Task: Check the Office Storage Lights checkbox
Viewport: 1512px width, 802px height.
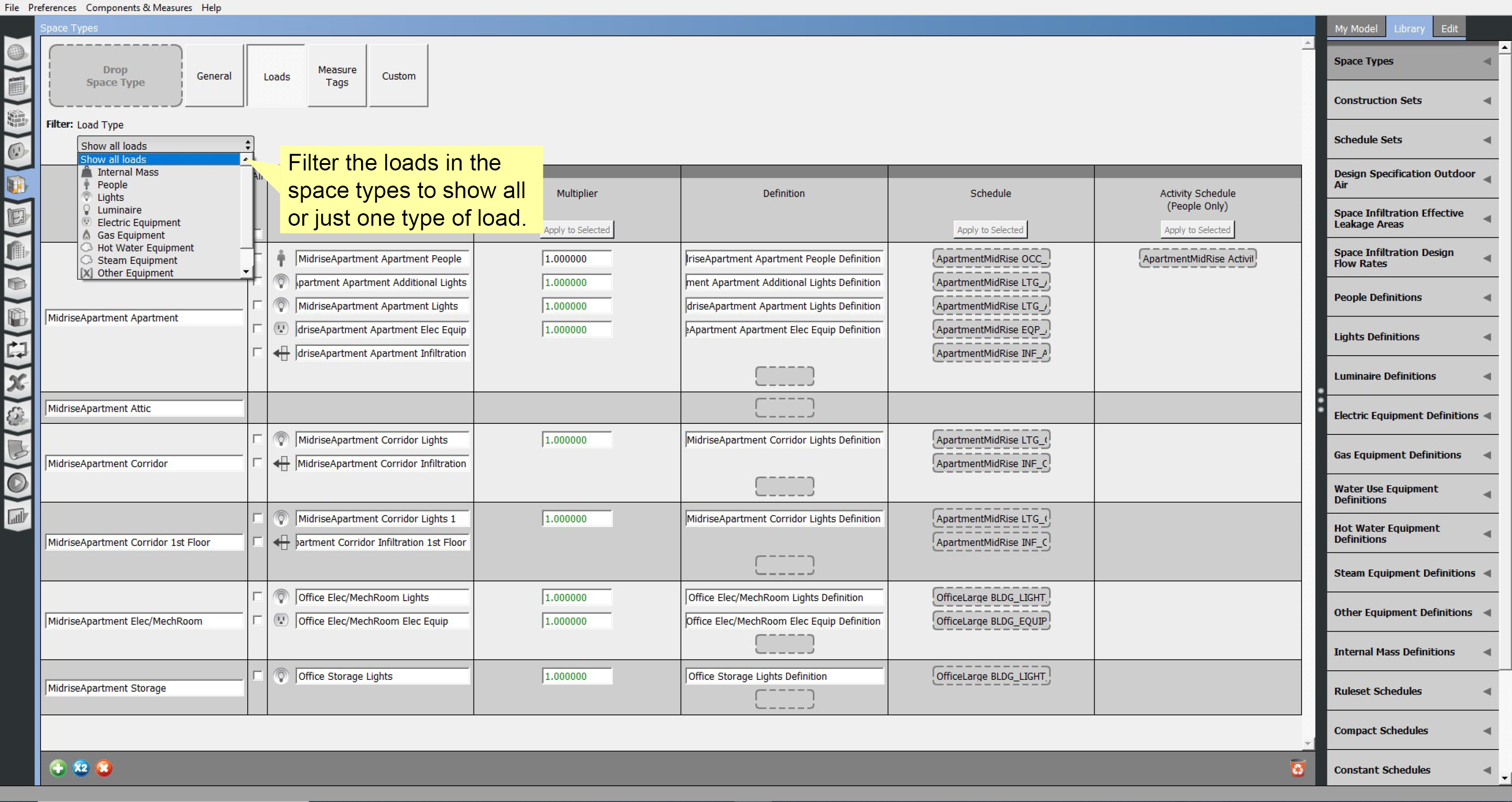Action: (257, 675)
